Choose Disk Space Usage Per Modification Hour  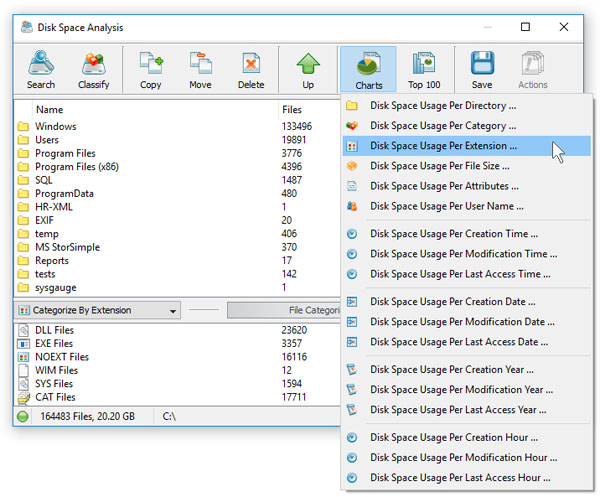coord(466,458)
